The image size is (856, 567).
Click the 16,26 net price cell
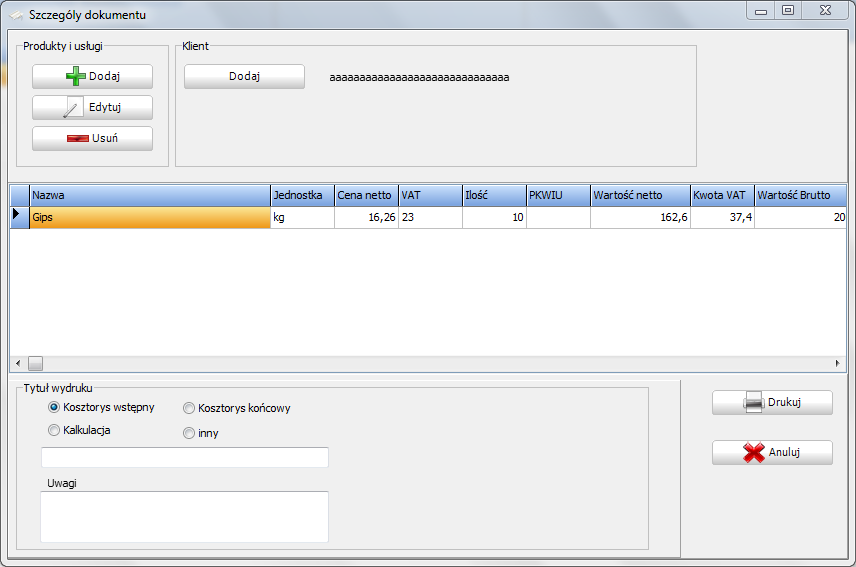(x=366, y=217)
